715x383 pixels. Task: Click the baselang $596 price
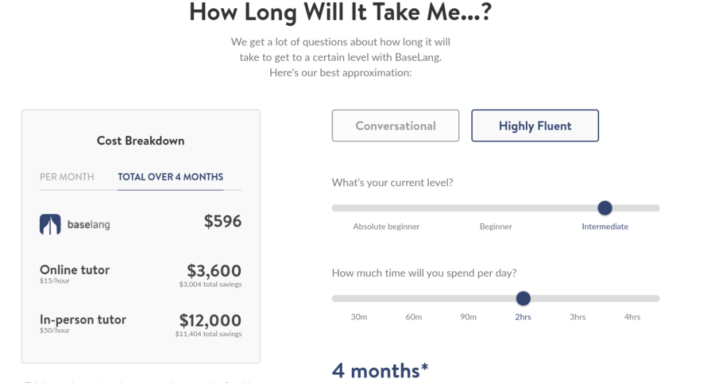coord(223,221)
